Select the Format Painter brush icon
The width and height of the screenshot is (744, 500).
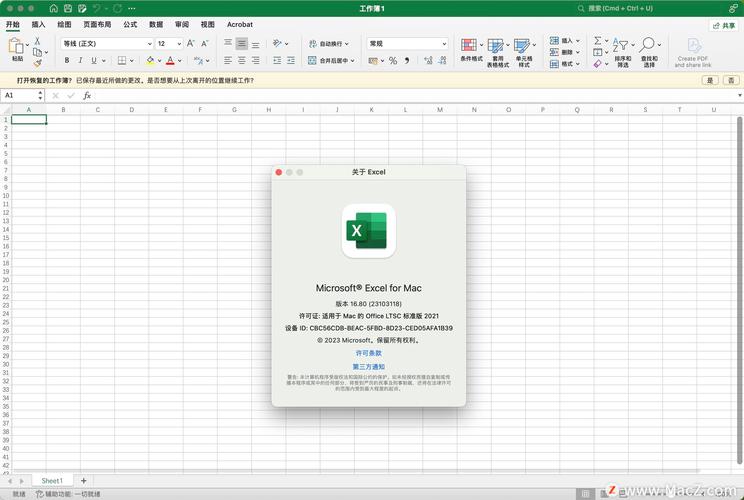(x=37, y=63)
